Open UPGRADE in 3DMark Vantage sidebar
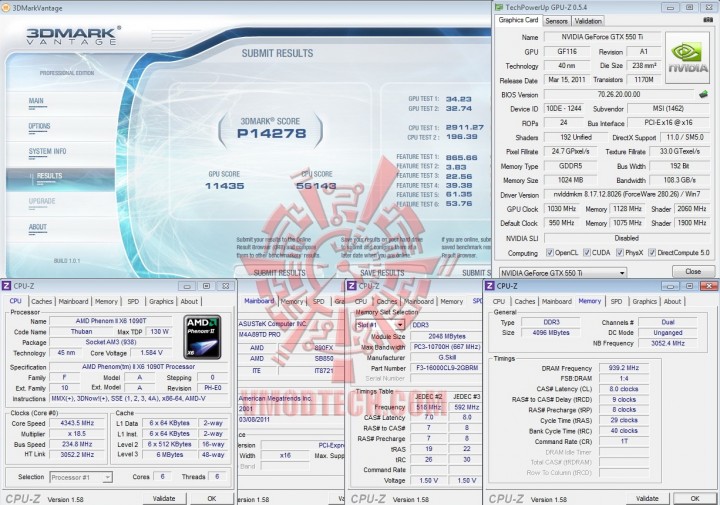This screenshot has width=720, height=505. (x=42, y=201)
